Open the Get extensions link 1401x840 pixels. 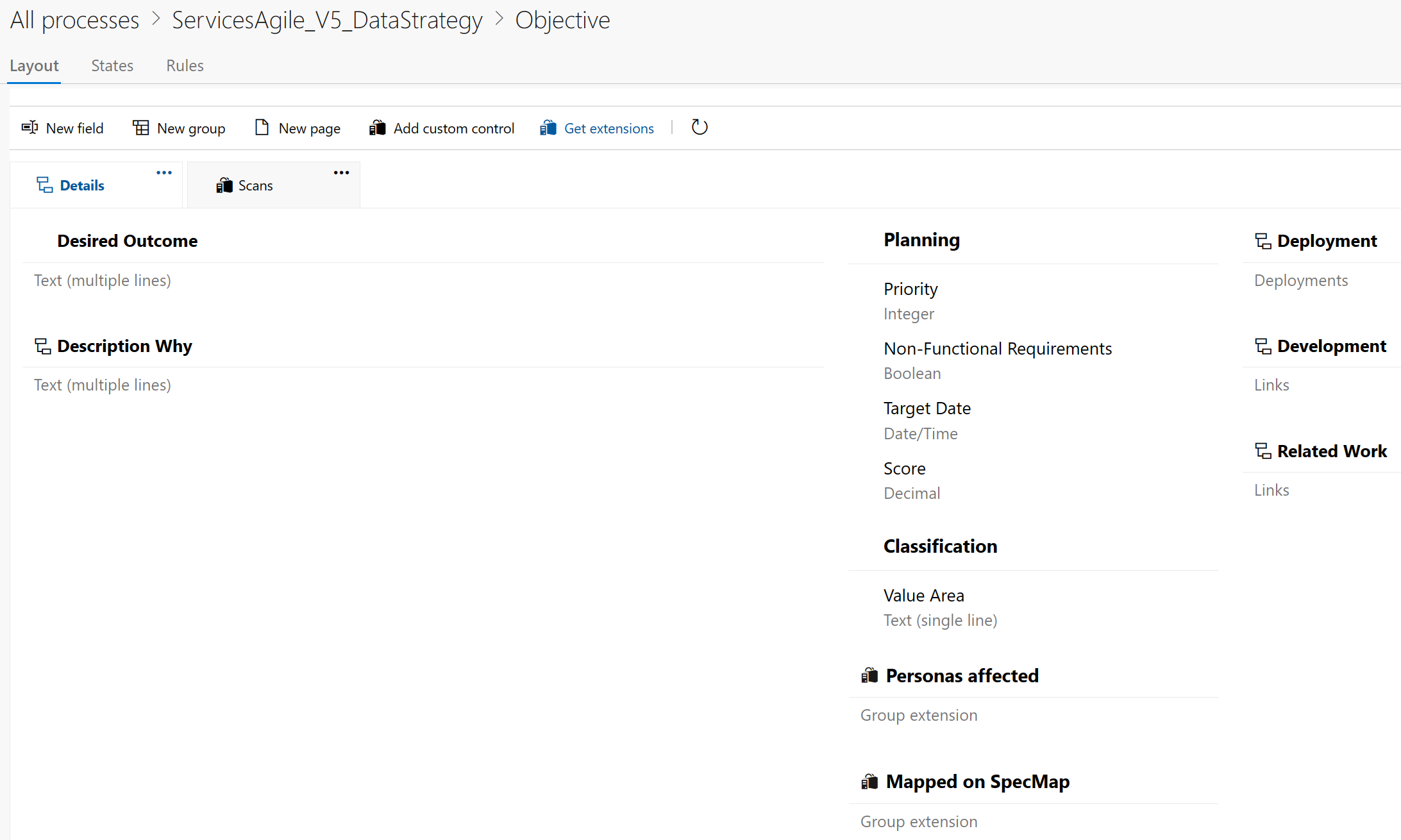point(608,128)
